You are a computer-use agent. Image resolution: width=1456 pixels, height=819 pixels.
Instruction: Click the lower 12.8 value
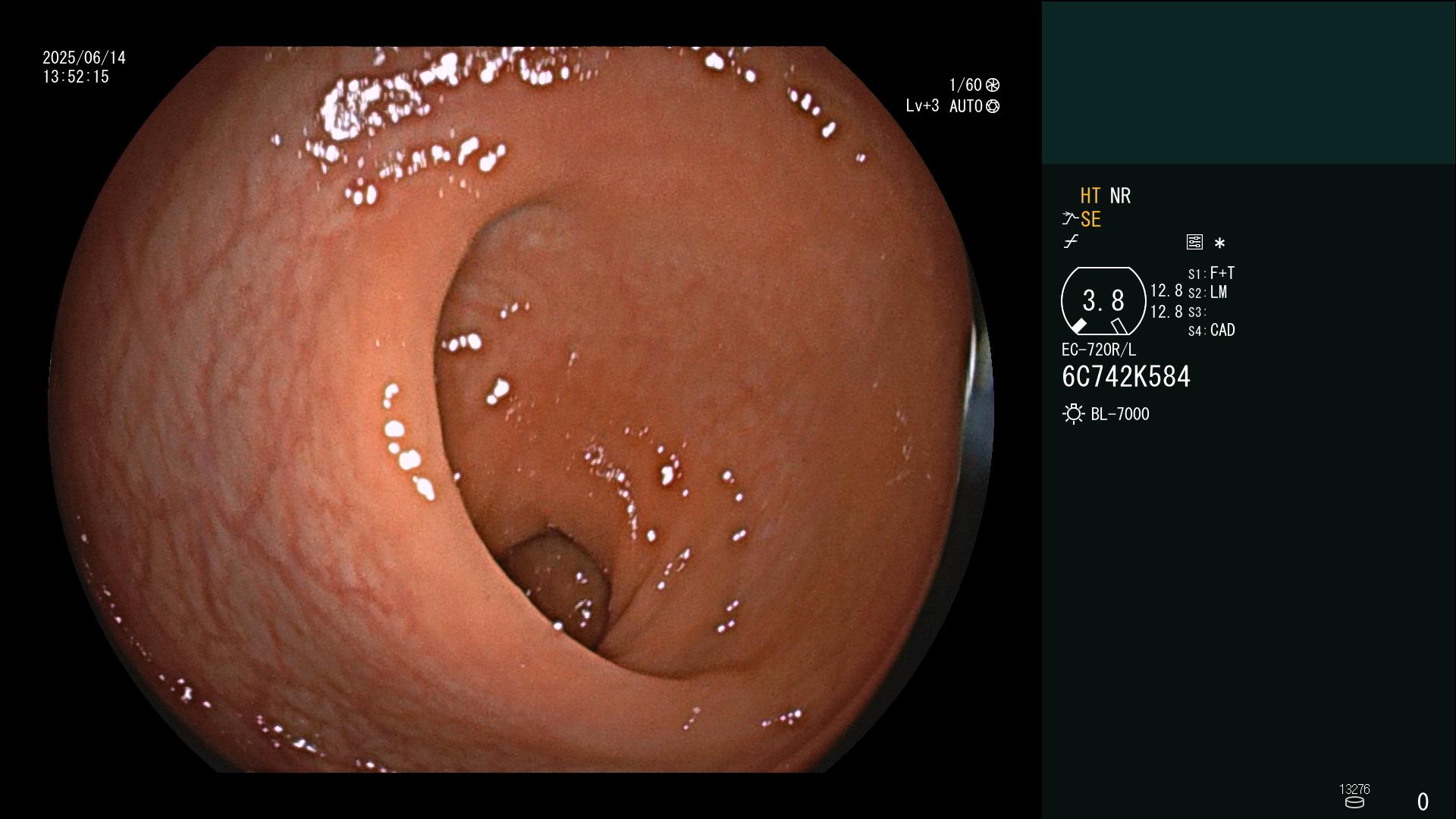1166,312
